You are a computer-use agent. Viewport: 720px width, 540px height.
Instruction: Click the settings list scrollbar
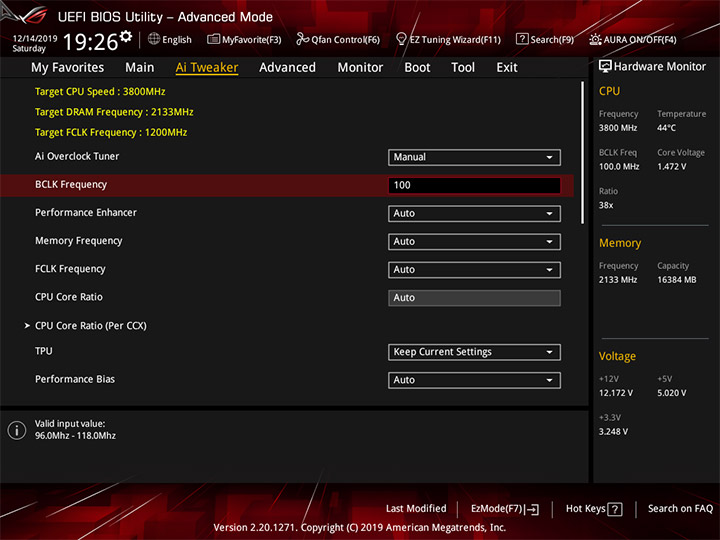(582, 153)
